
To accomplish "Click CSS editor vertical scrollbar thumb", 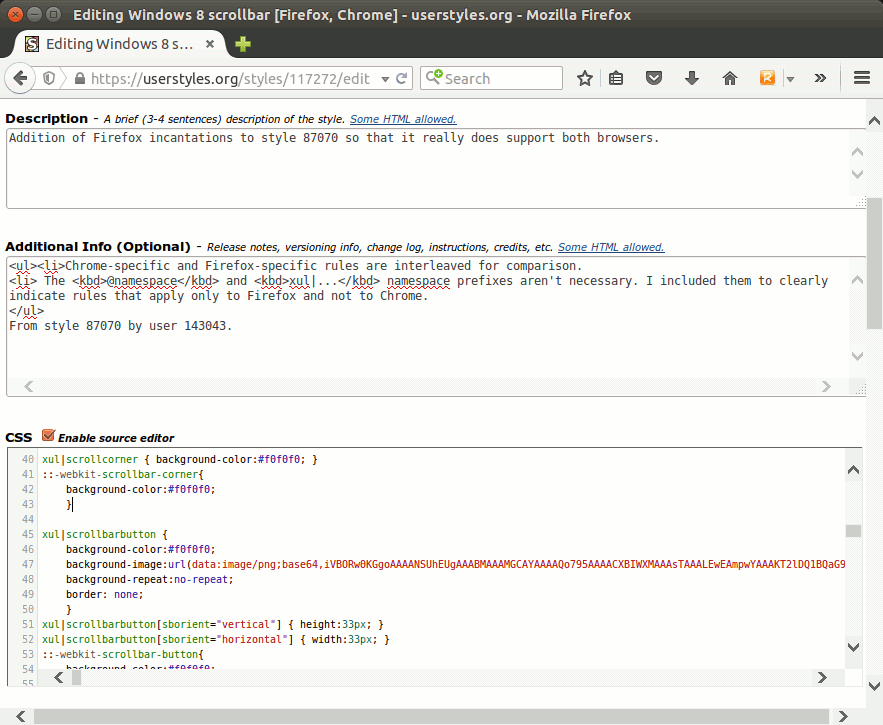I will 853,531.
